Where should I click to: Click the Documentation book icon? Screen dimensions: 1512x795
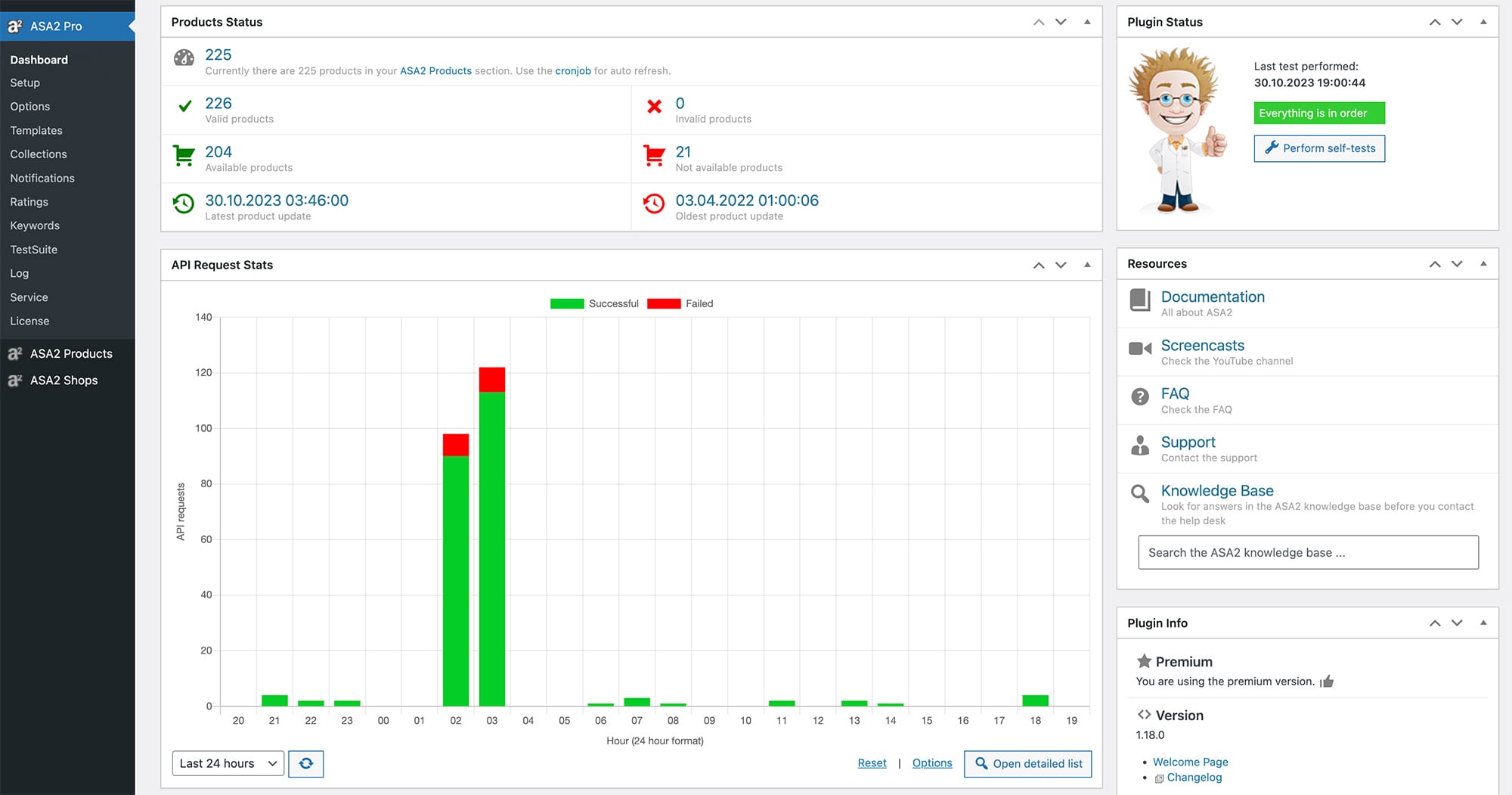pyautogui.click(x=1140, y=300)
